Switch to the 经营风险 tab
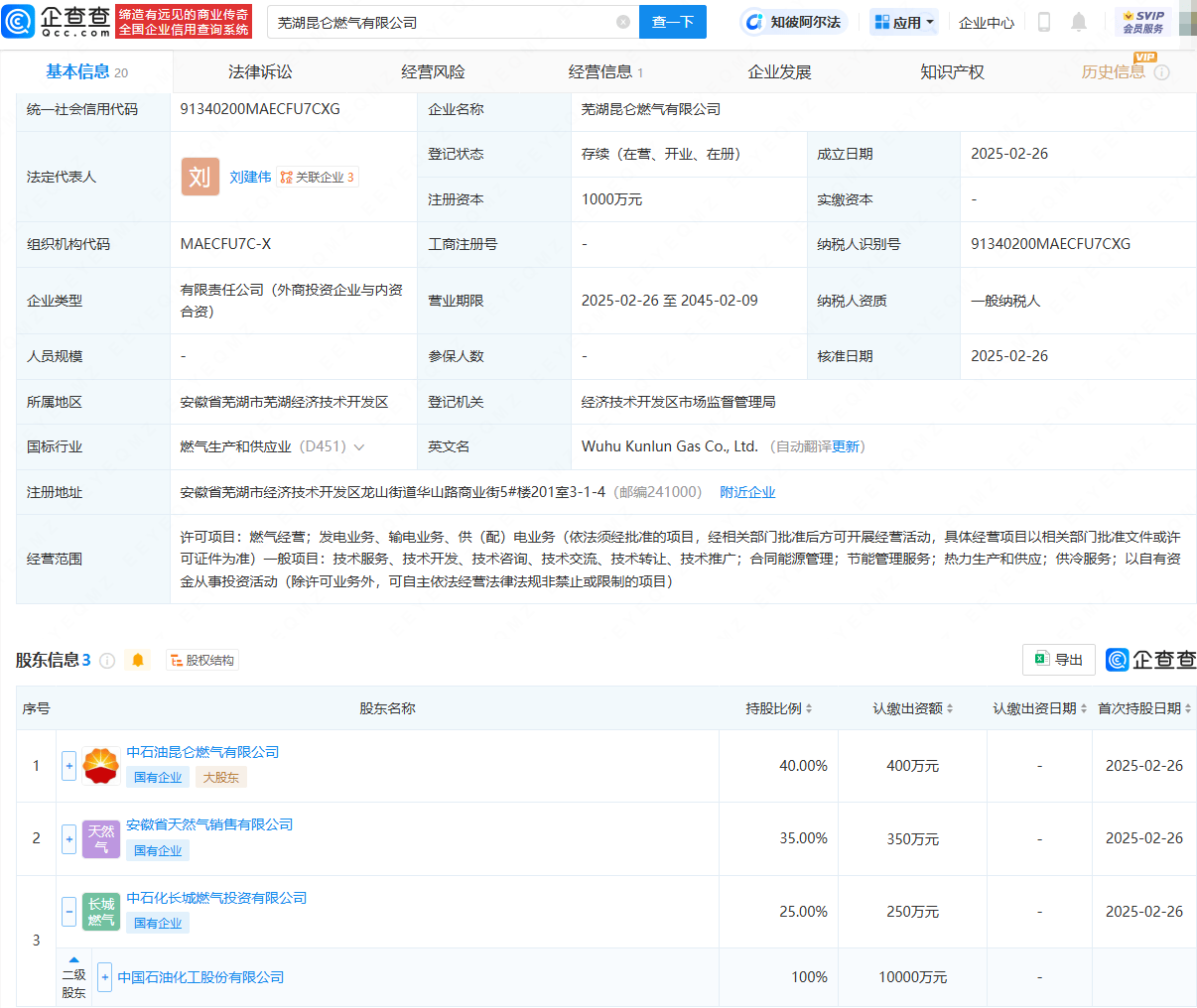Screen dimensions: 1197x1008 point(433,71)
